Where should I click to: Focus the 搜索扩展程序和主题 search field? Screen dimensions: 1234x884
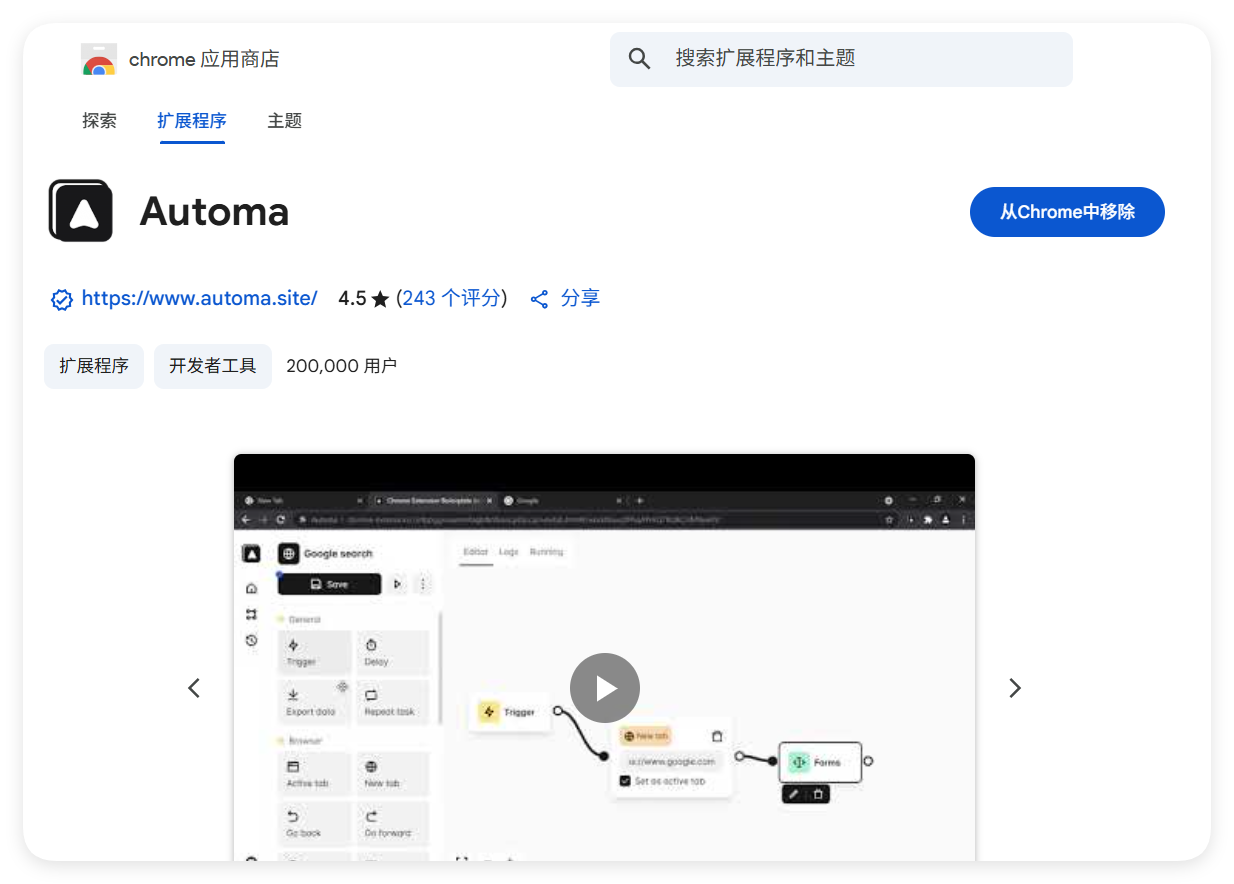(x=860, y=59)
